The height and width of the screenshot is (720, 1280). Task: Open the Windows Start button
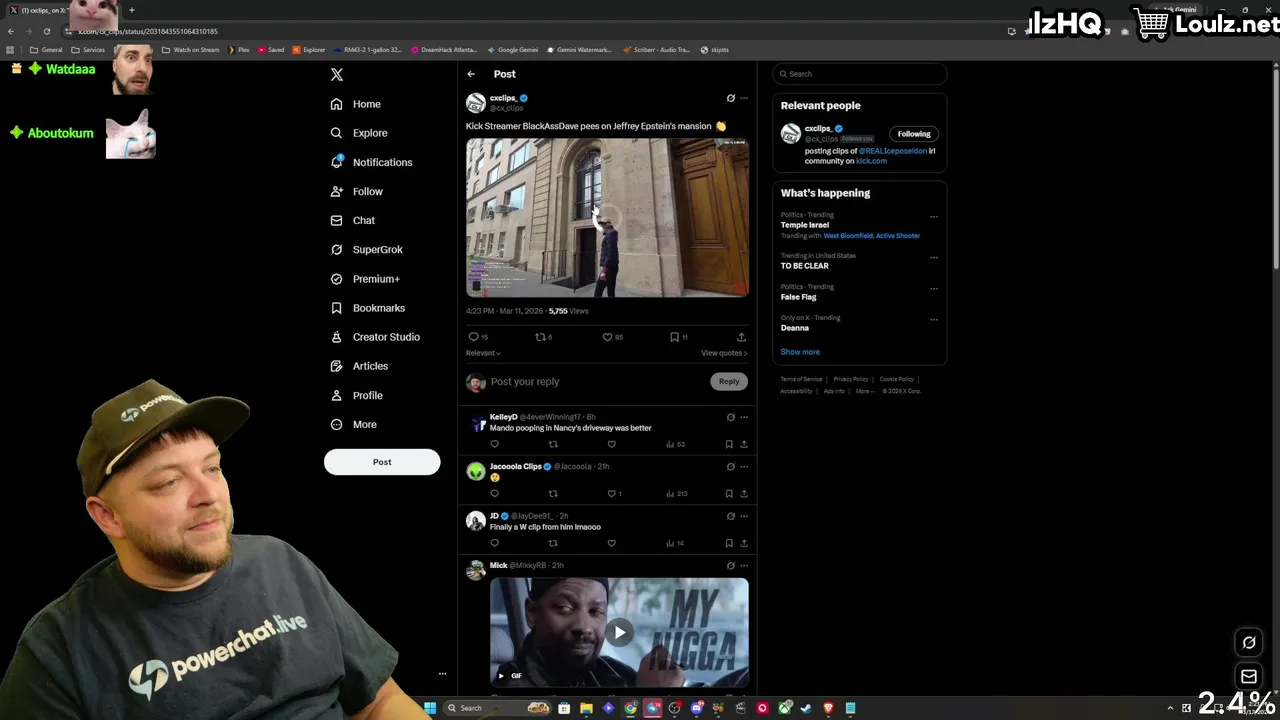point(430,708)
